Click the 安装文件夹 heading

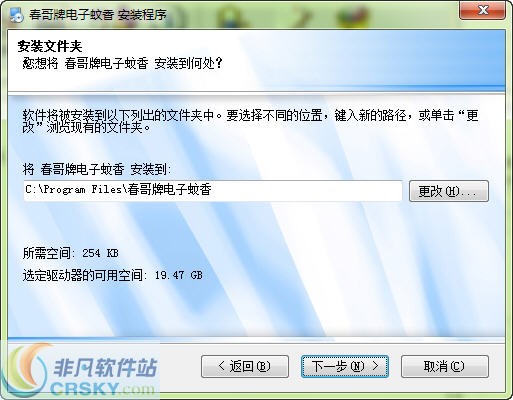coord(50,46)
